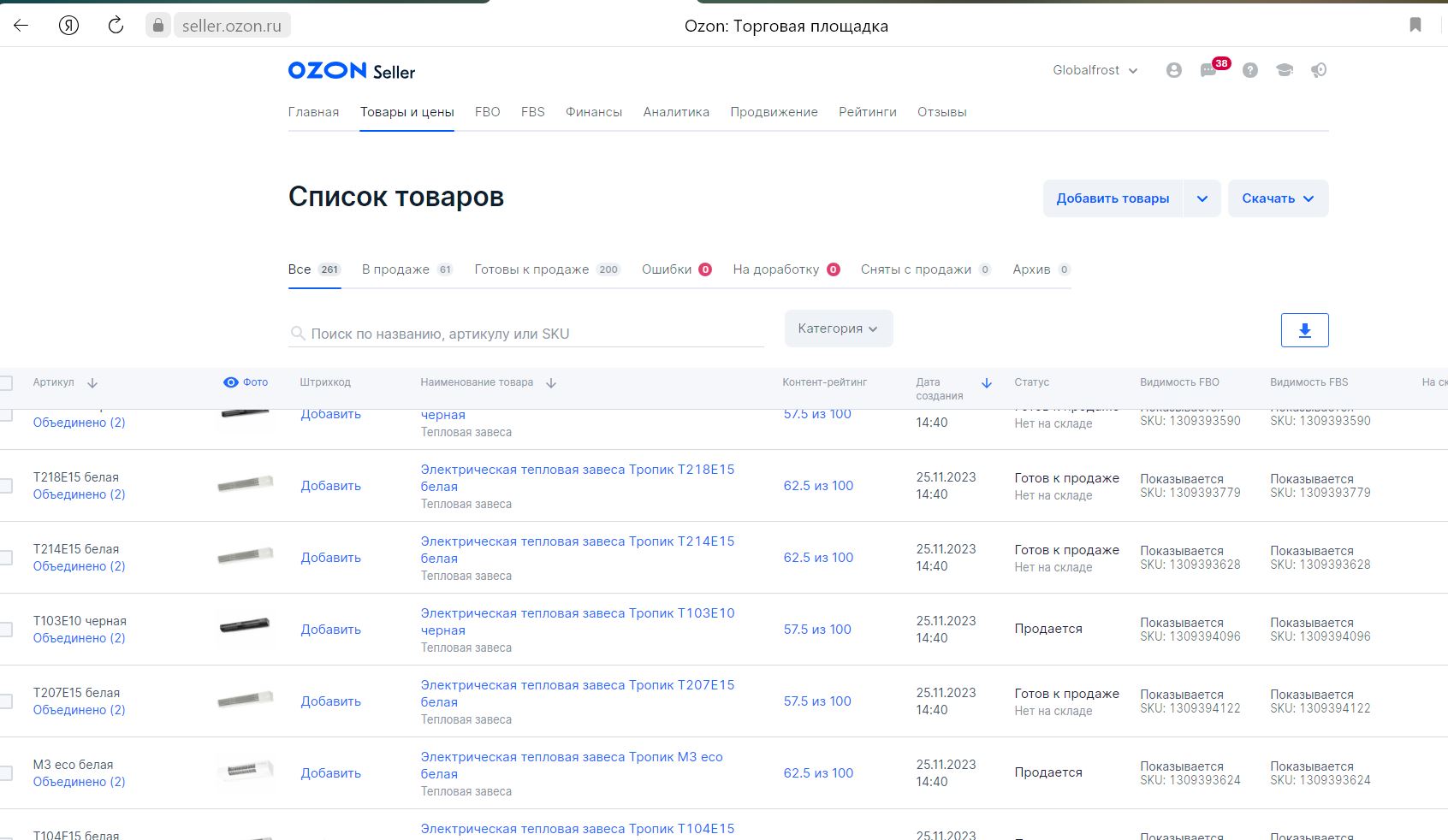This screenshot has width=1448, height=840.
Task: Open 57.5 из 100 rating for T103E10
Action: coord(817,630)
